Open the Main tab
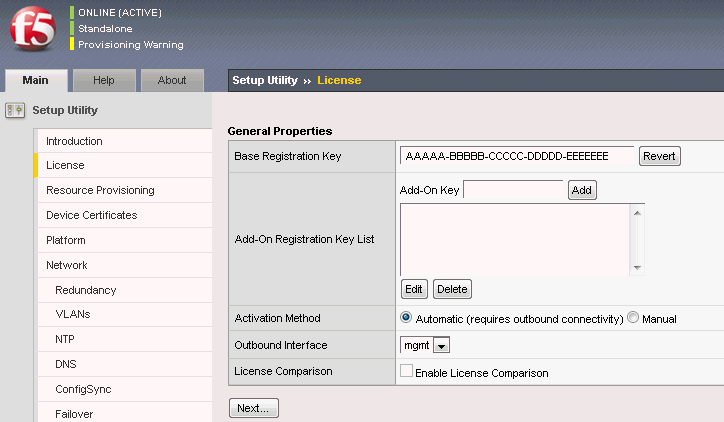The height and width of the screenshot is (422, 724). (36, 80)
